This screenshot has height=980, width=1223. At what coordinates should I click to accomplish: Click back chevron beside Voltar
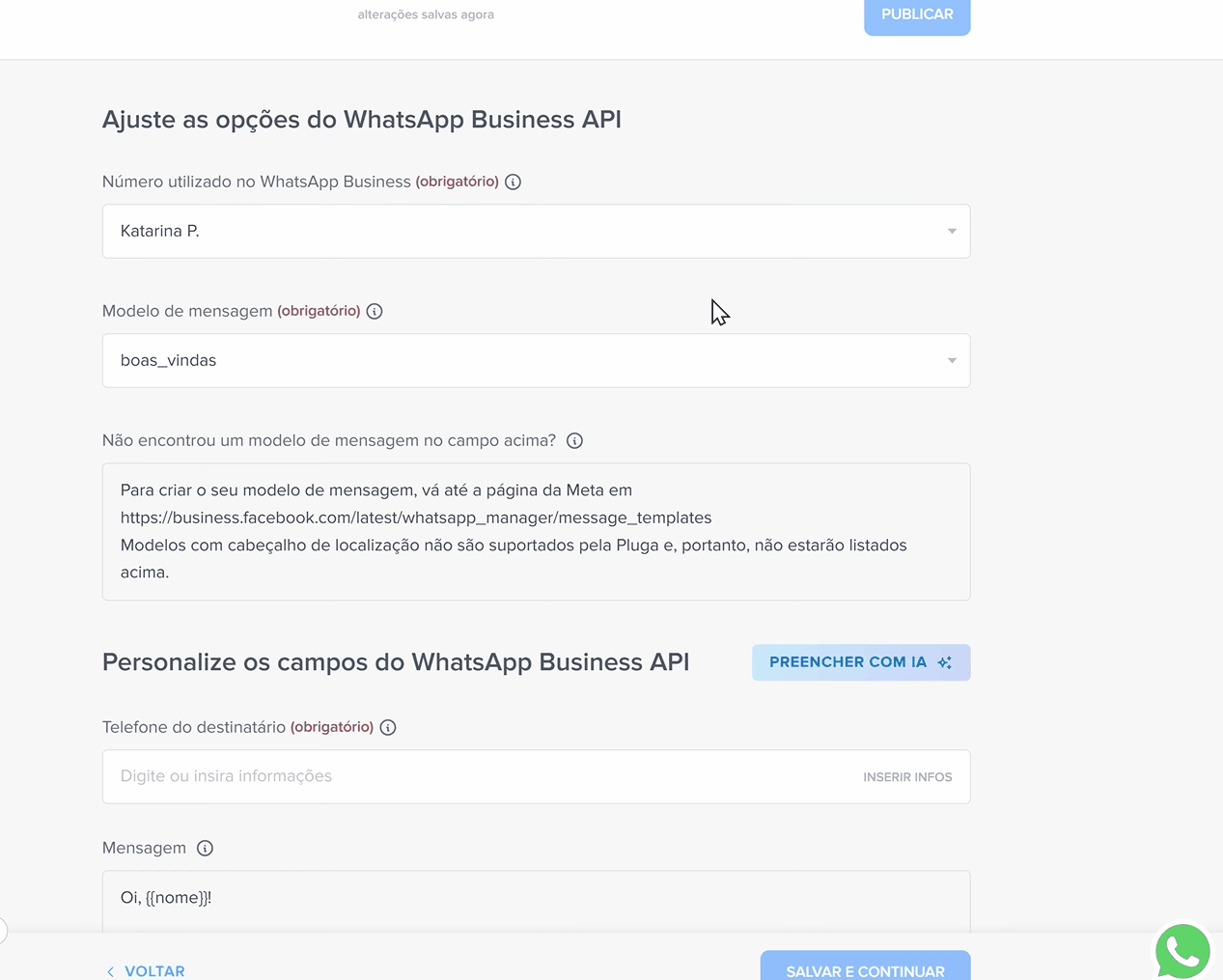(x=110, y=971)
